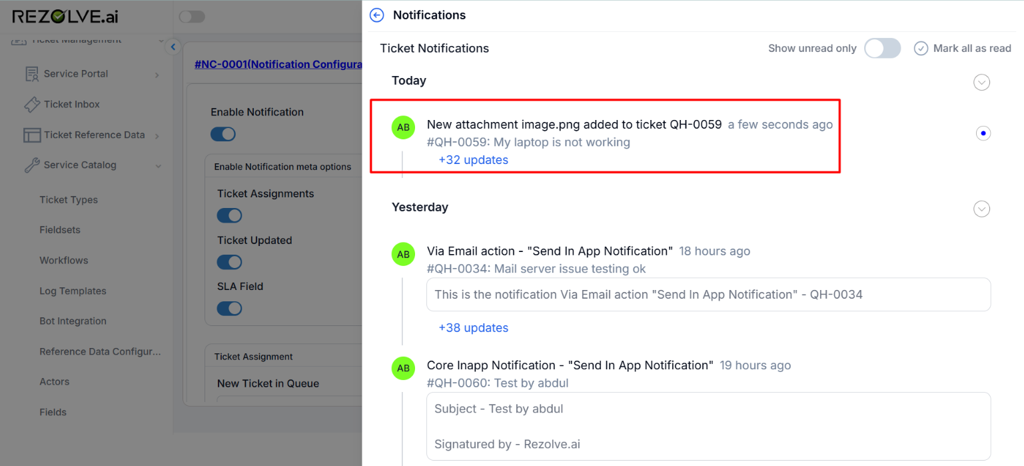This screenshot has height=466, width=1024.
Task: Collapse the Yesterday notifications section
Action: pyautogui.click(x=981, y=209)
